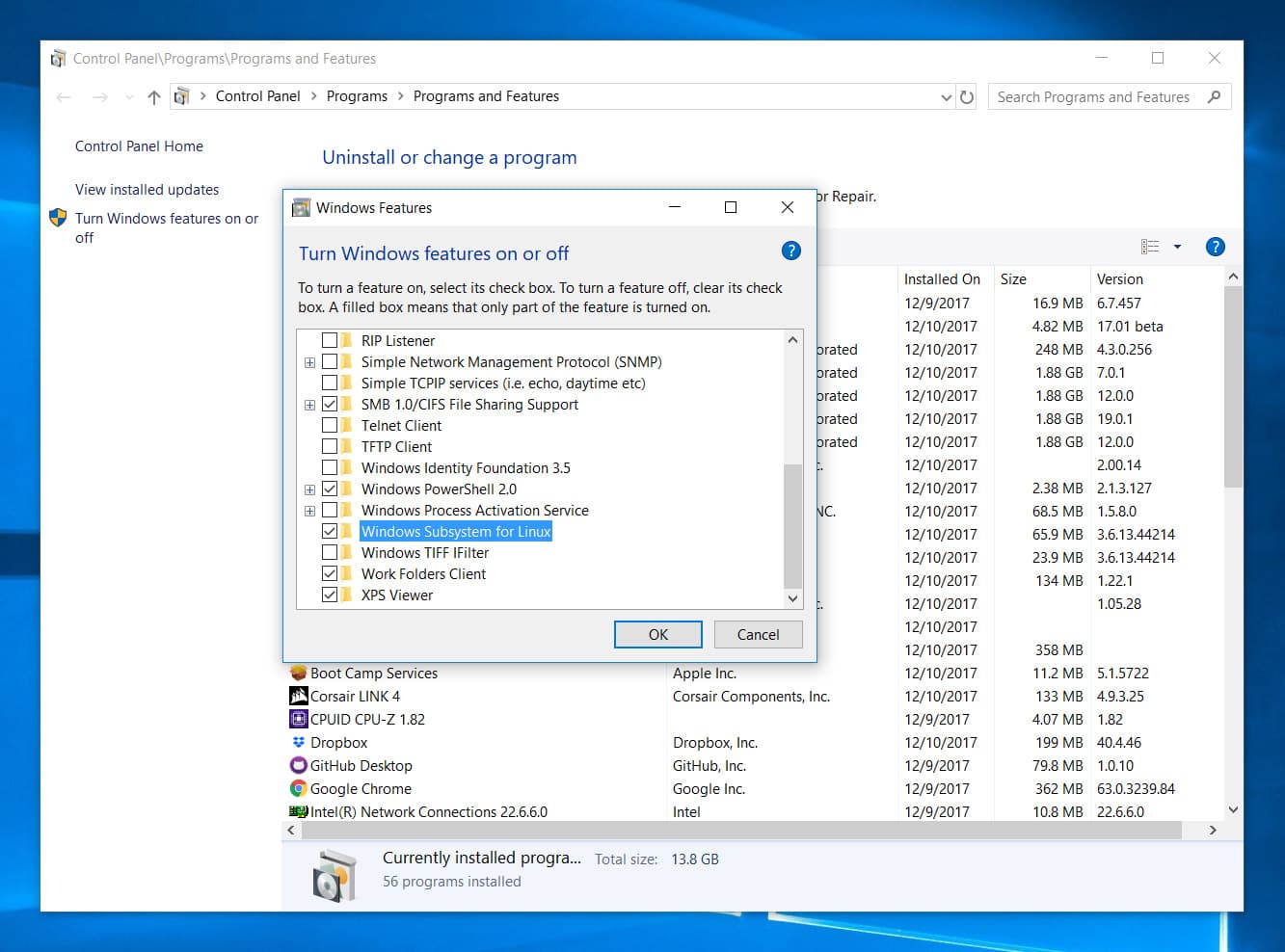Viewport: 1285px width, 952px height.
Task: Click the Boot Camp Services icon
Action: pos(299,673)
